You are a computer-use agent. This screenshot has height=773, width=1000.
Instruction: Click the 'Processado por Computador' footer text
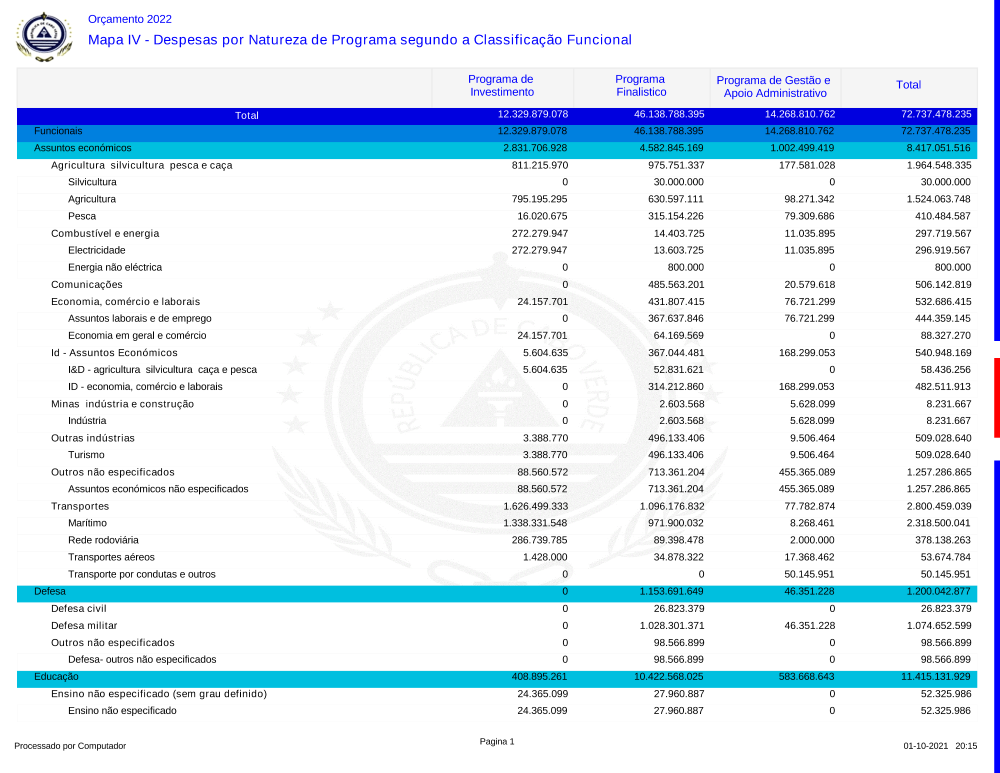[x=70, y=746]
